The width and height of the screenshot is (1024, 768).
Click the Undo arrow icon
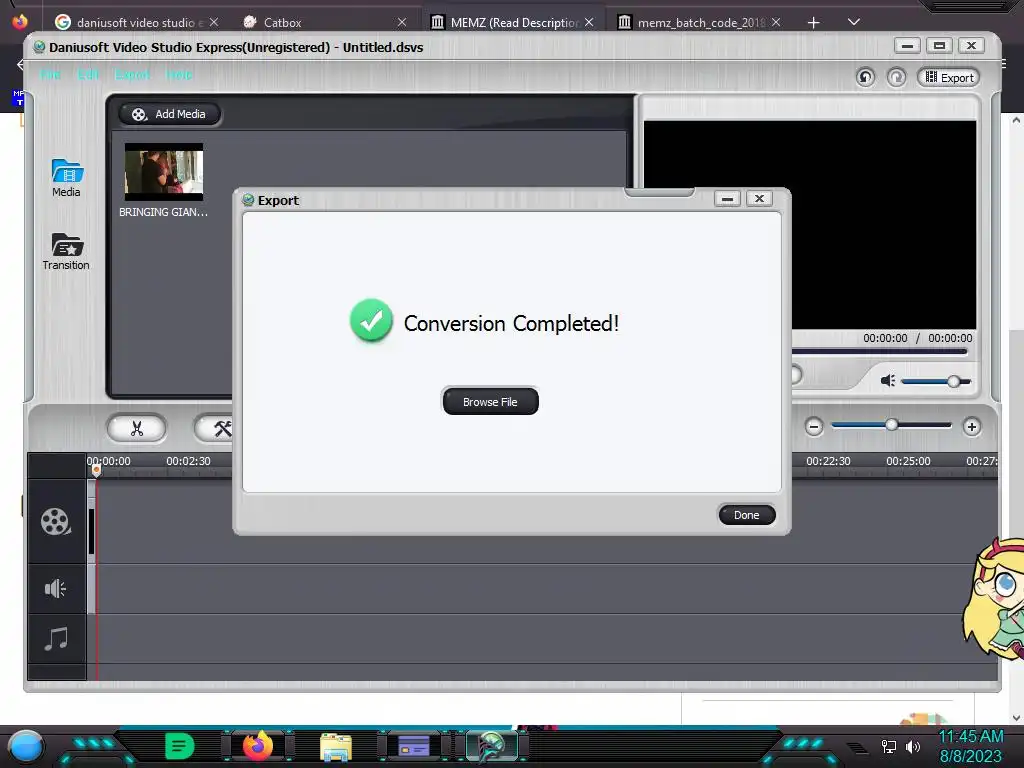(x=865, y=78)
